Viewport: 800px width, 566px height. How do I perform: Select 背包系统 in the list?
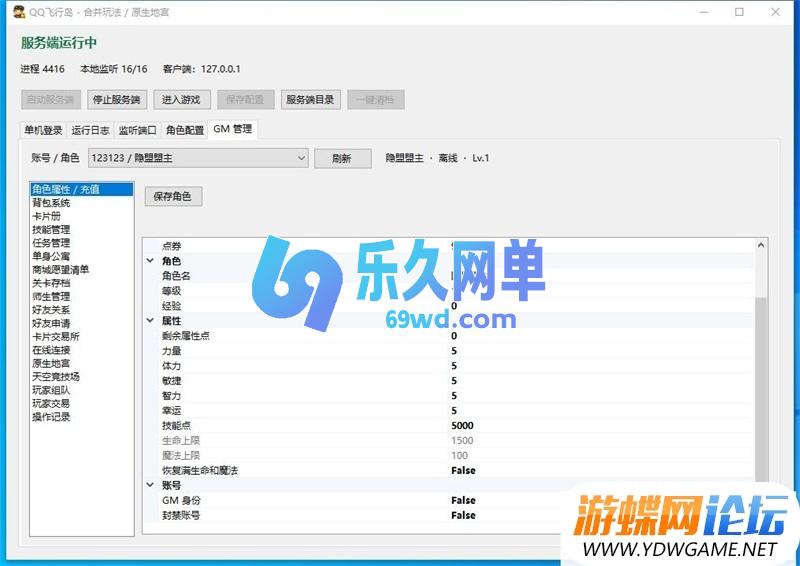[x=82, y=203]
